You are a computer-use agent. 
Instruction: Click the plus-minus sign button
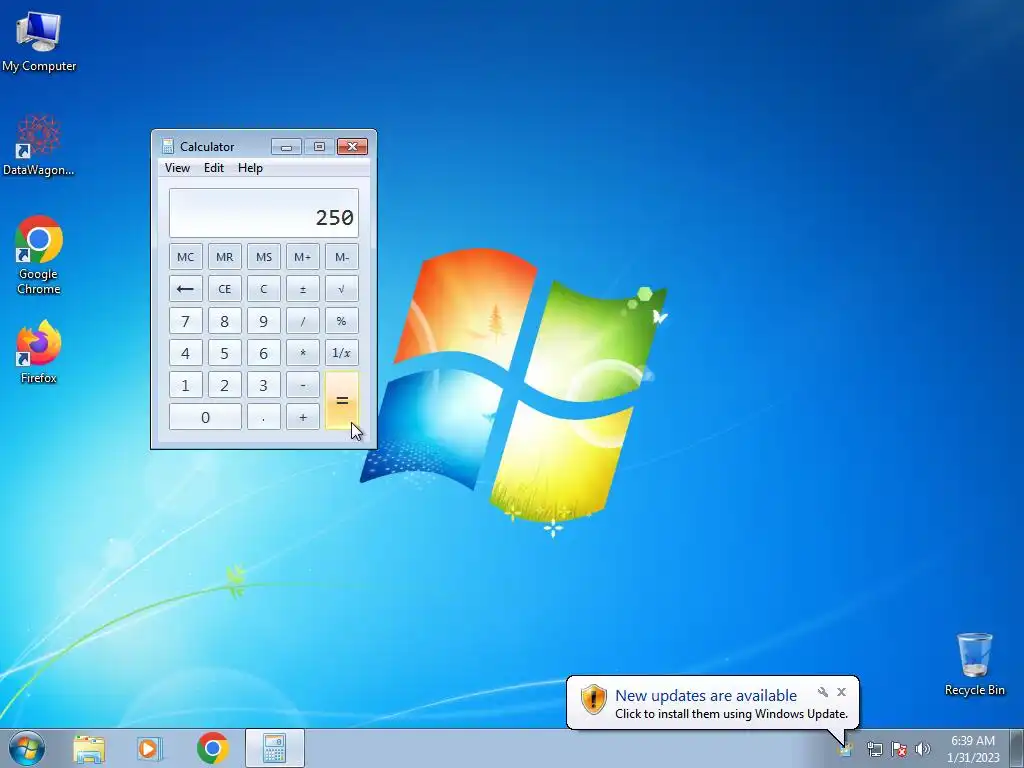302,289
